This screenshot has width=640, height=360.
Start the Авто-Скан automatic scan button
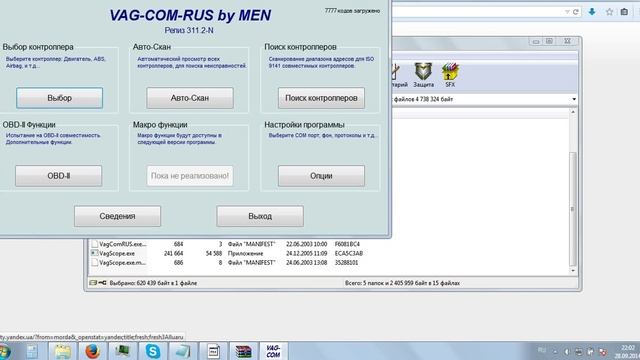tap(190, 98)
